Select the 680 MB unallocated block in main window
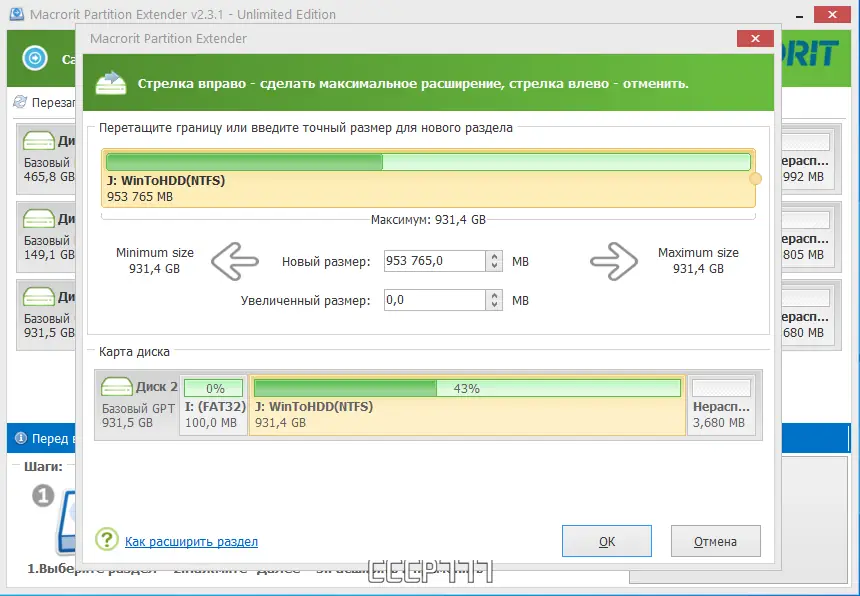860x596 pixels. coord(808,315)
